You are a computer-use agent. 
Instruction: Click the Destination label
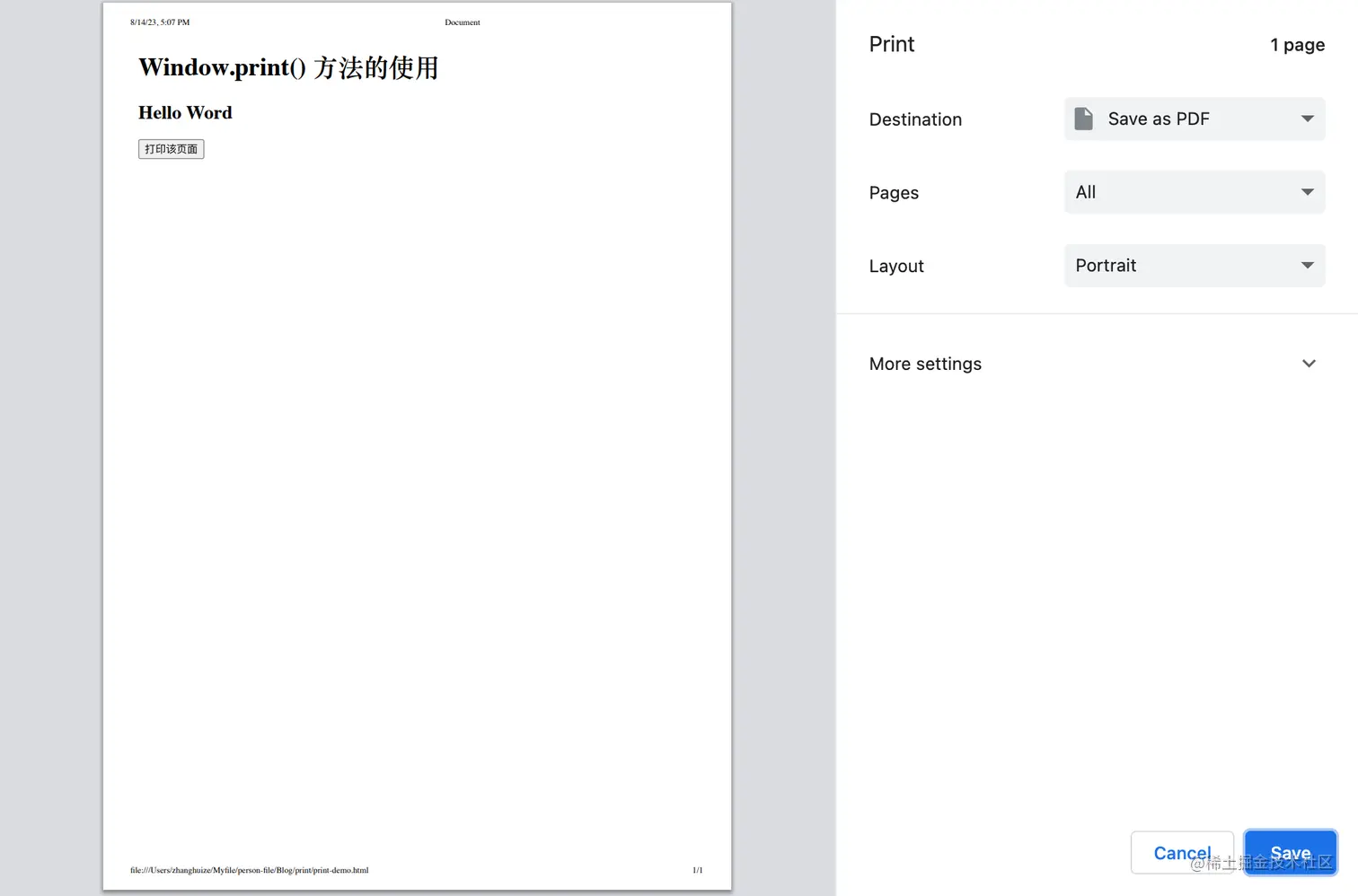[915, 119]
